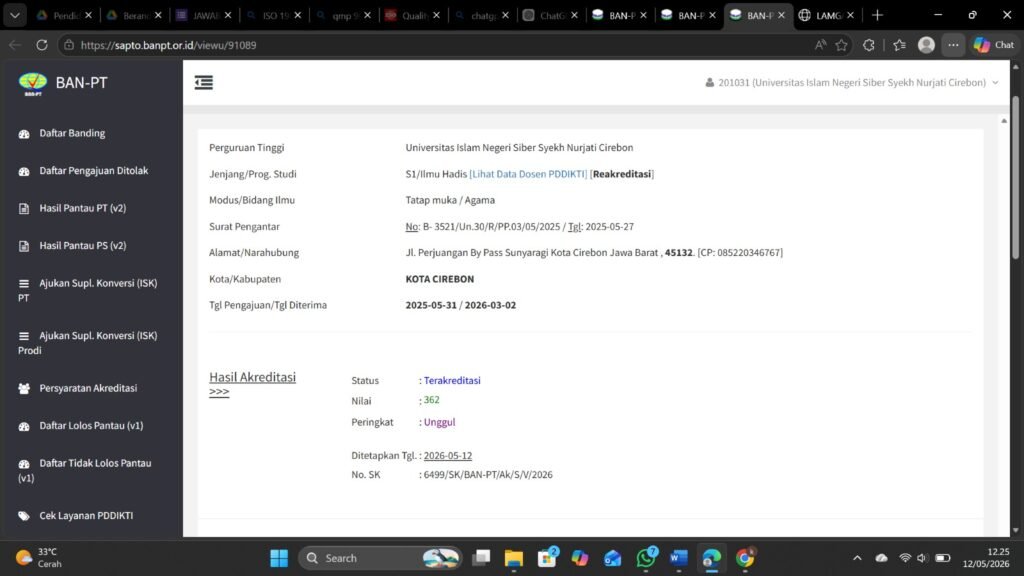Open Daftar Pengajuan Ditolak menu item
The width and height of the screenshot is (1024, 576).
(x=93, y=170)
